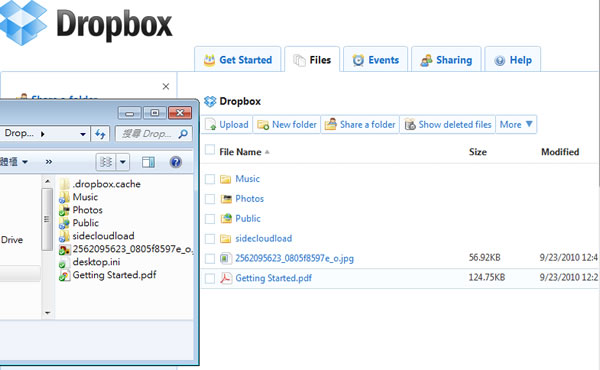The width and height of the screenshot is (600, 370).
Task: Click the Upload button
Action: (227, 124)
